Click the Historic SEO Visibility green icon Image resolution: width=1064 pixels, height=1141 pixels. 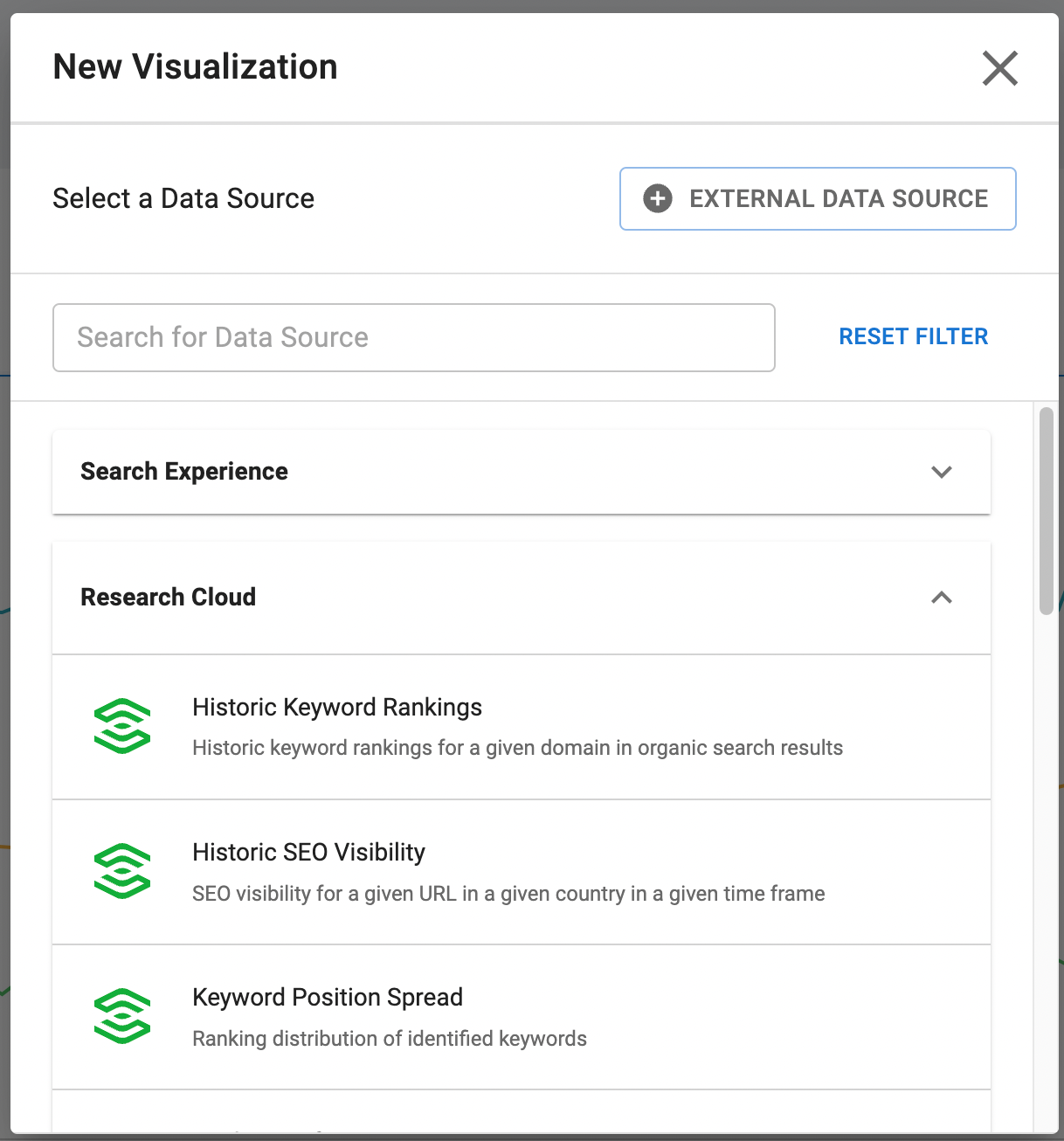click(122, 871)
